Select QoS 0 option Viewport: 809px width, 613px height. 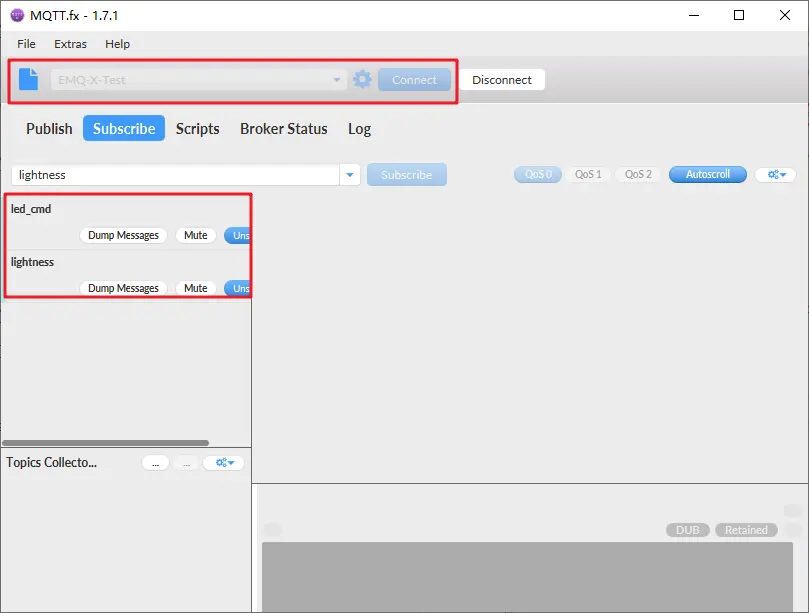[x=538, y=174]
